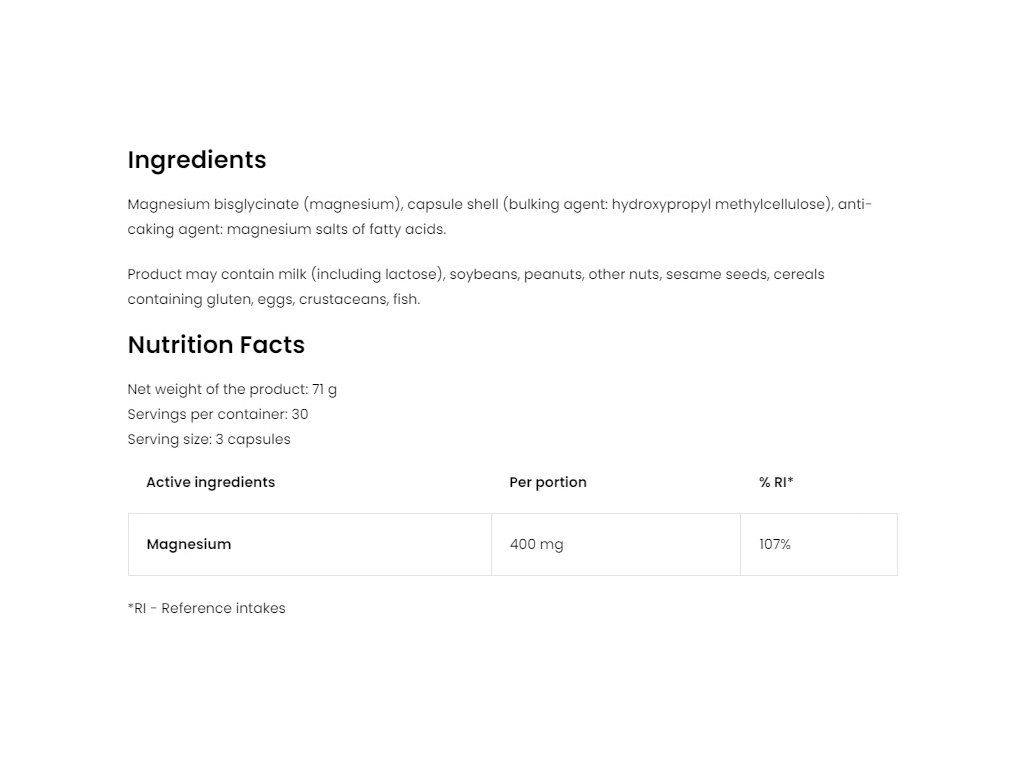Click the Net weight of the product line

coord(232,389)
